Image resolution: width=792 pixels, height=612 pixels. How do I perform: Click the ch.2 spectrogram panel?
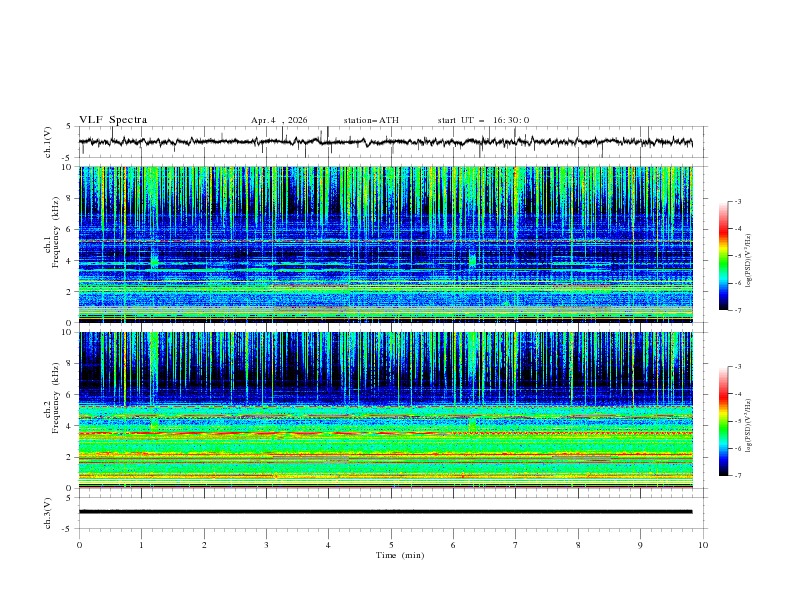click(x=385, y=410)
